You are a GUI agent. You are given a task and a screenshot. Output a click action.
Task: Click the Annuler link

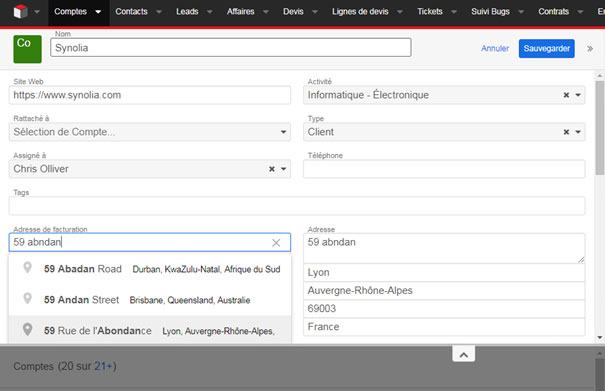pyautogui.click(x=495, y=48)
